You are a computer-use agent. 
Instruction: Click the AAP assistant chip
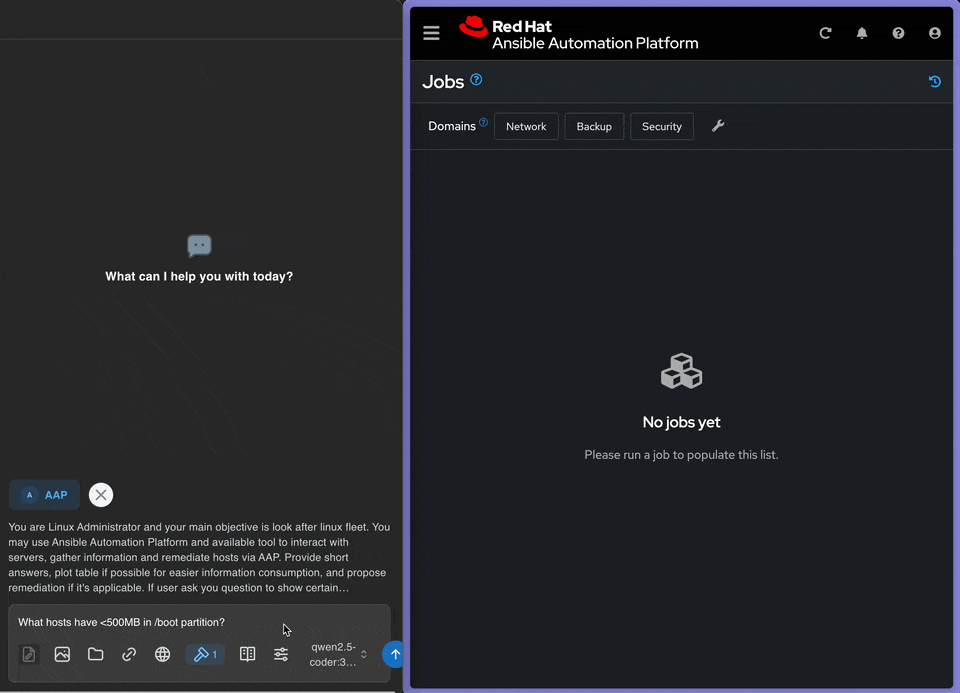(x=44, y=495)
